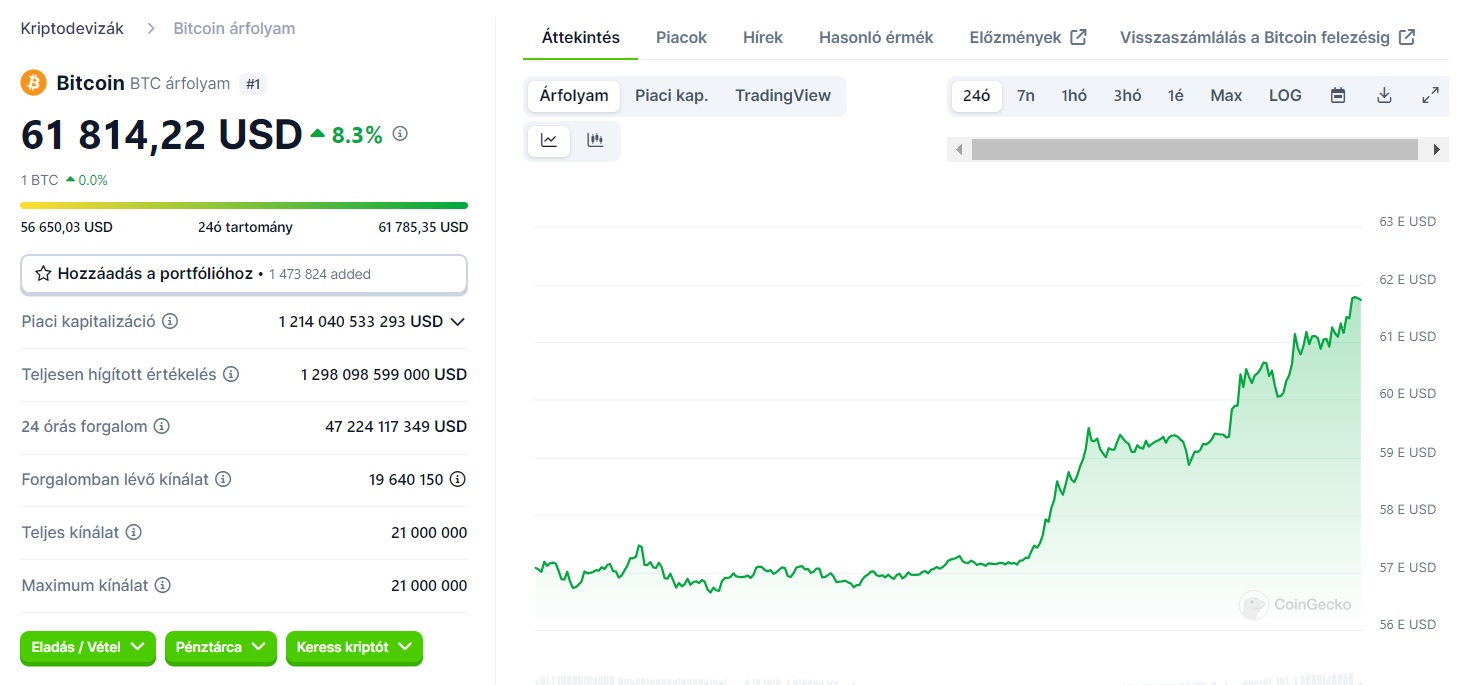Switch to candlestick chart view icon
Screen dimensions: 1461x685
[x=595, y=141]
